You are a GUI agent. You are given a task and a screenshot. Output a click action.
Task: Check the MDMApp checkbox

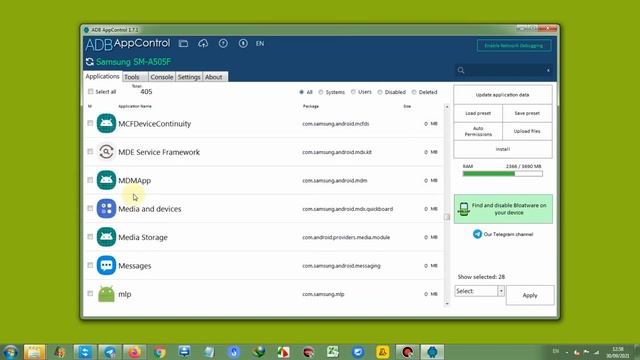pos(90,180)
